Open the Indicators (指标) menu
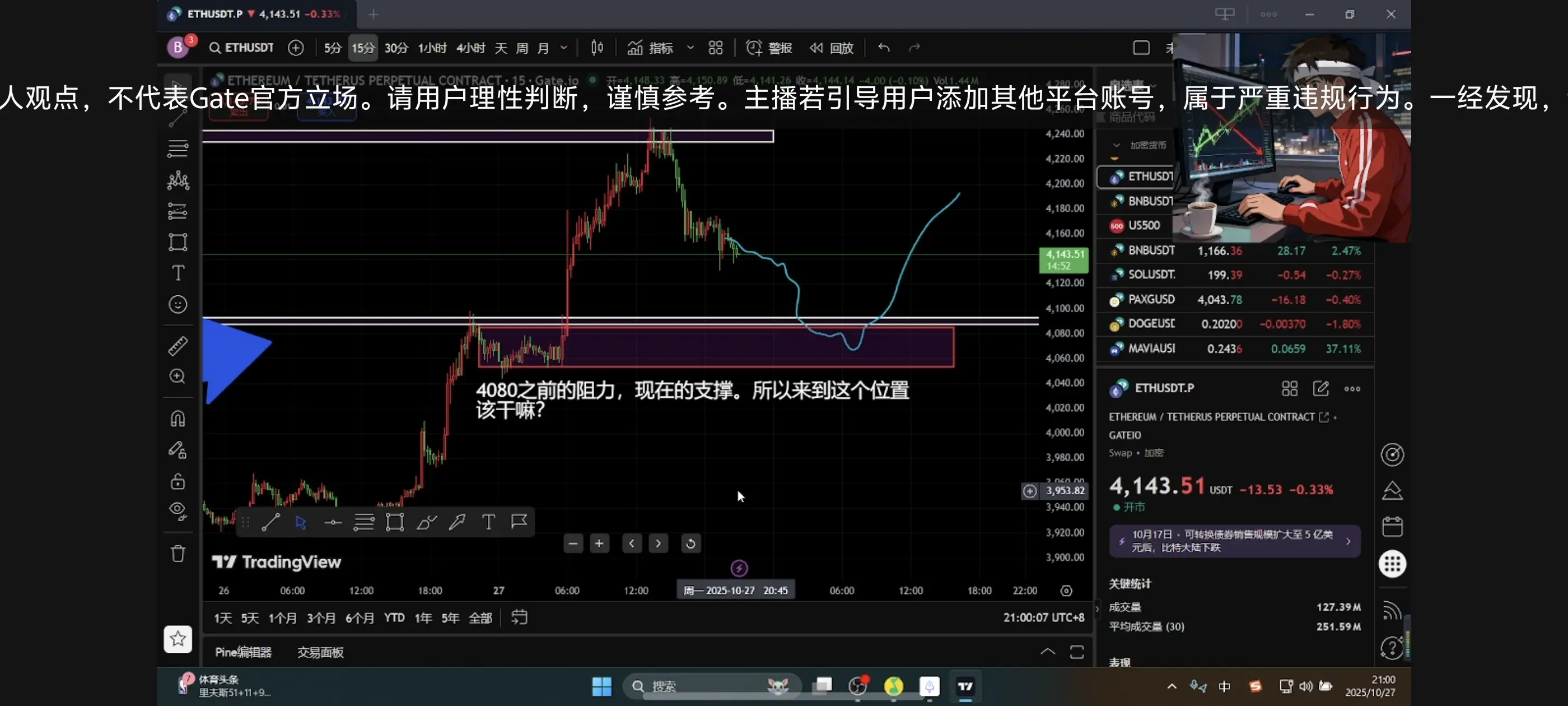The width and height of the screenshot is (1568, 706). (x=651, y=48)
